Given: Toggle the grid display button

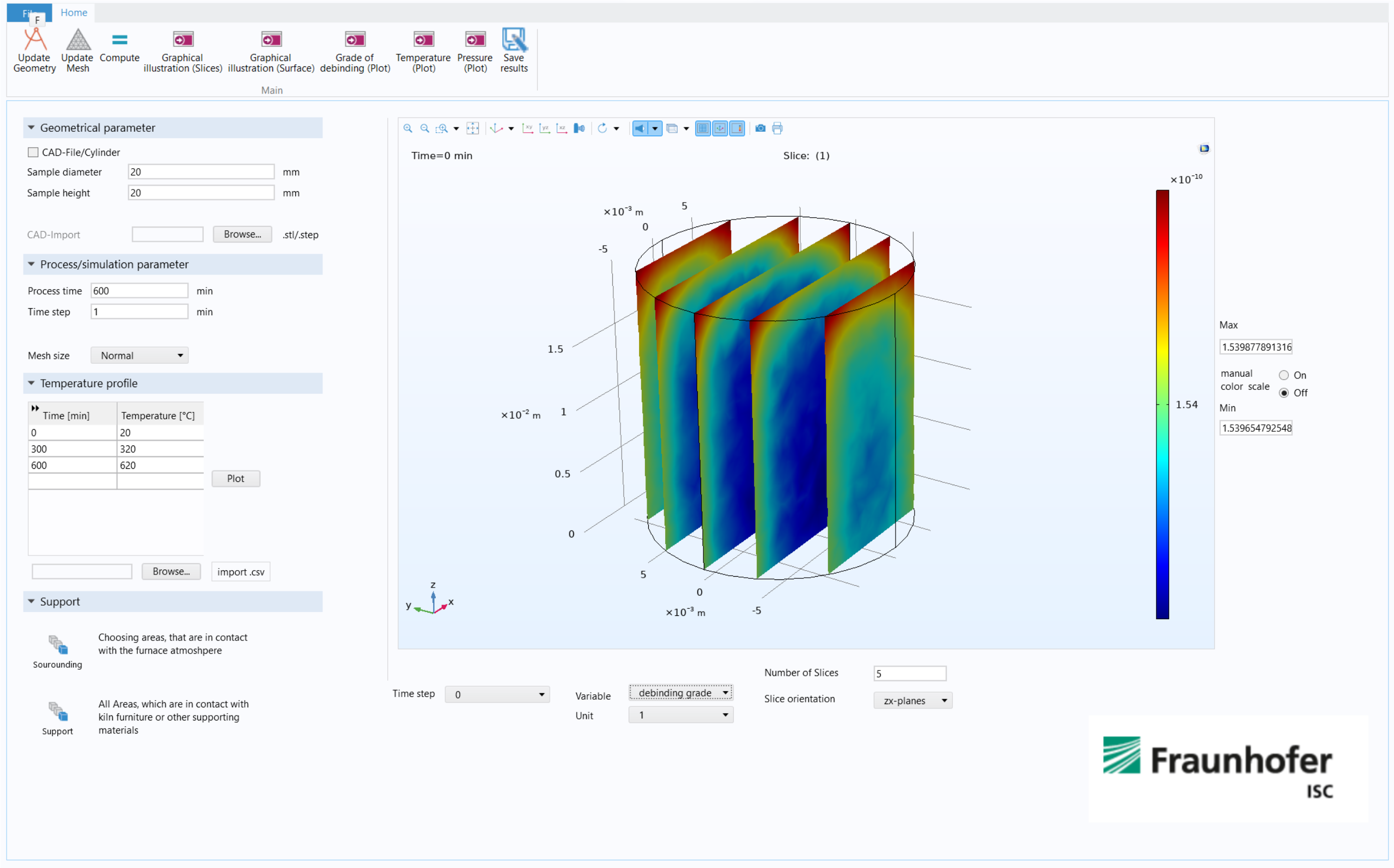Looking at the screenshot, I should tap(703, 128).
